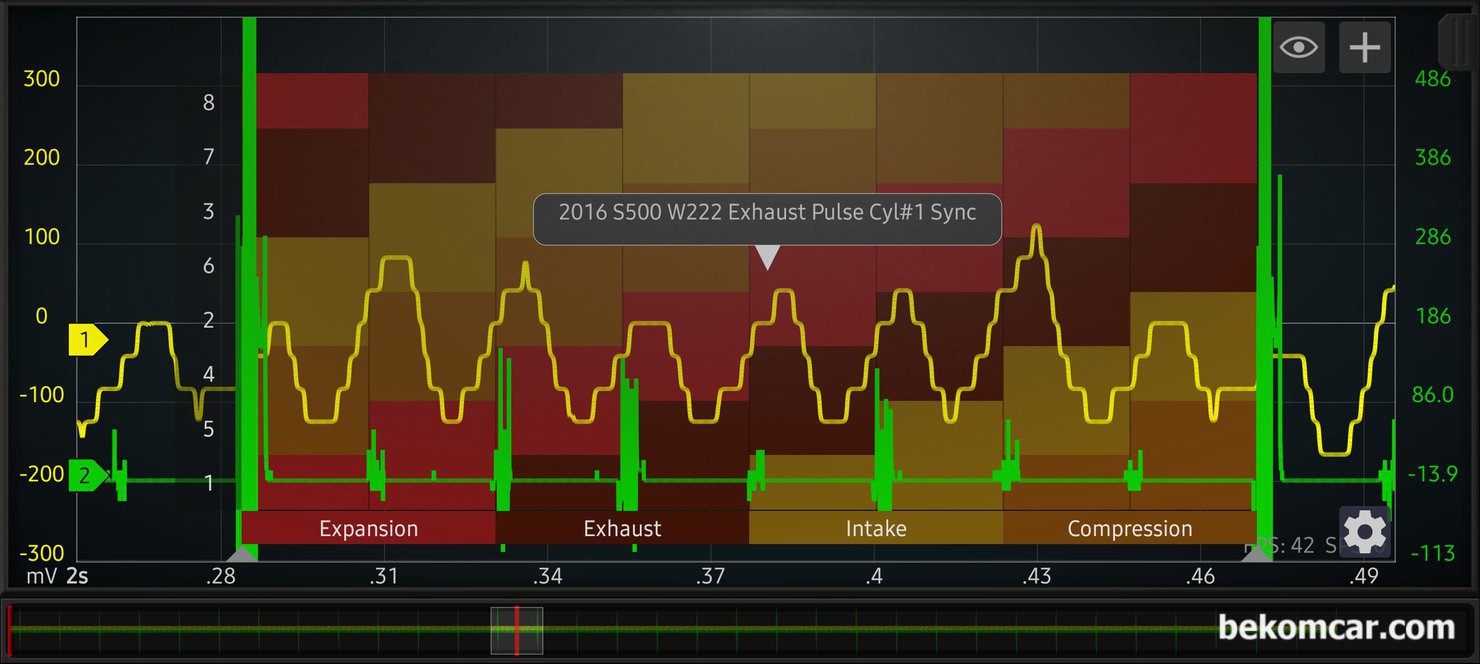Open the gear settings icon
The height and width of the screenshot is (664, 1480).
(1364, 532)
